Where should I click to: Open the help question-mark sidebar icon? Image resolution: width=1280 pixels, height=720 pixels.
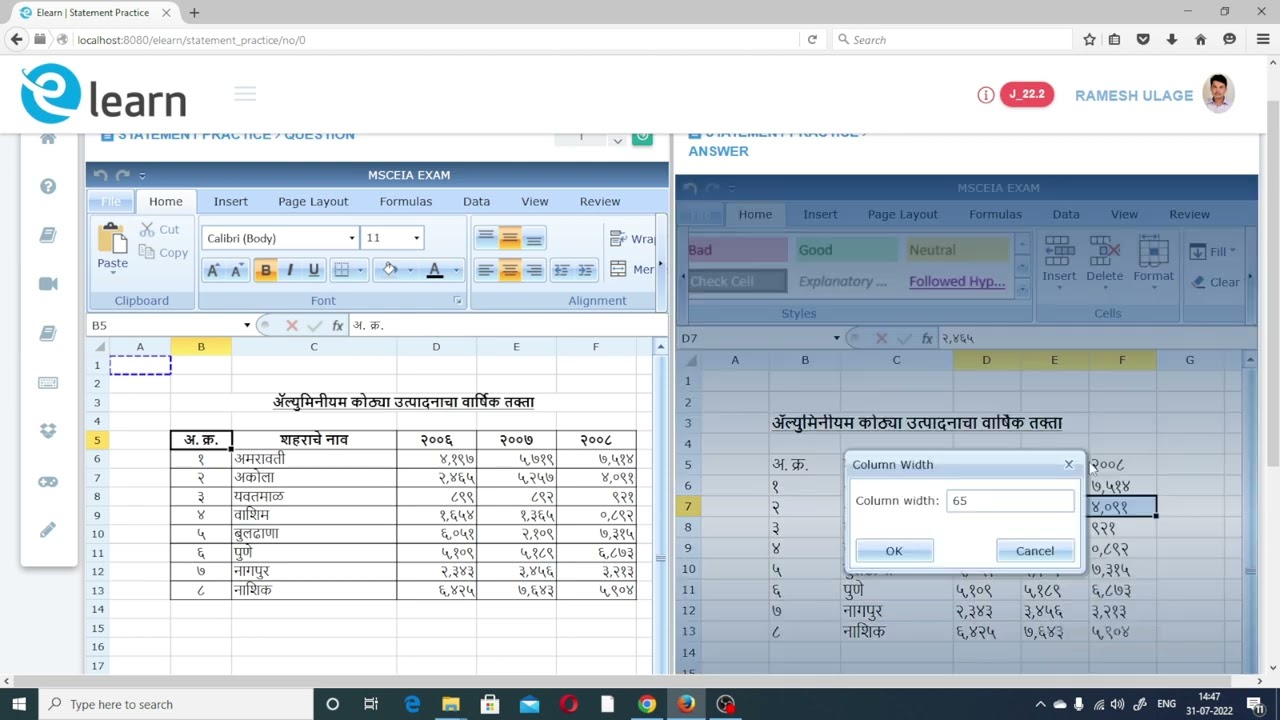tap(48, 186)
